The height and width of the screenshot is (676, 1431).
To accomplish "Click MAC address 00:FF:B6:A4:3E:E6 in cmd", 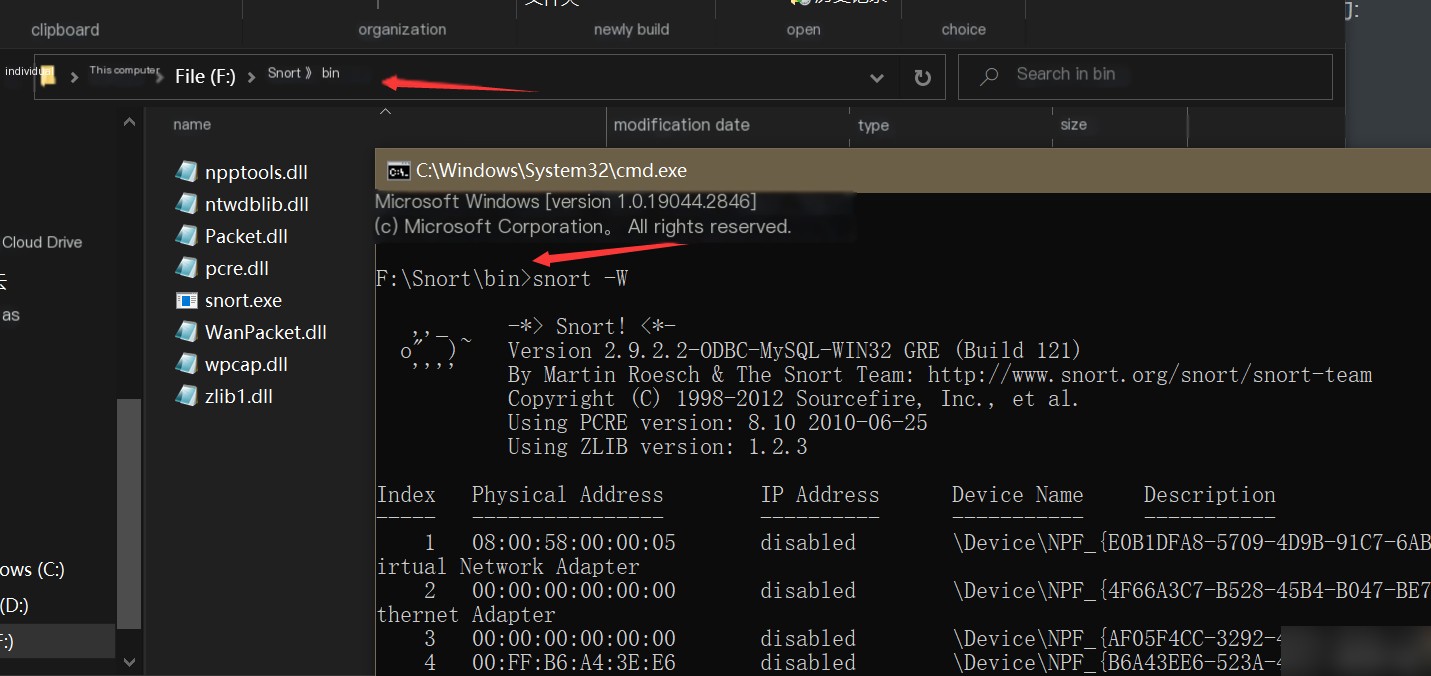I will pyautogui.click(x=573, y=663).
